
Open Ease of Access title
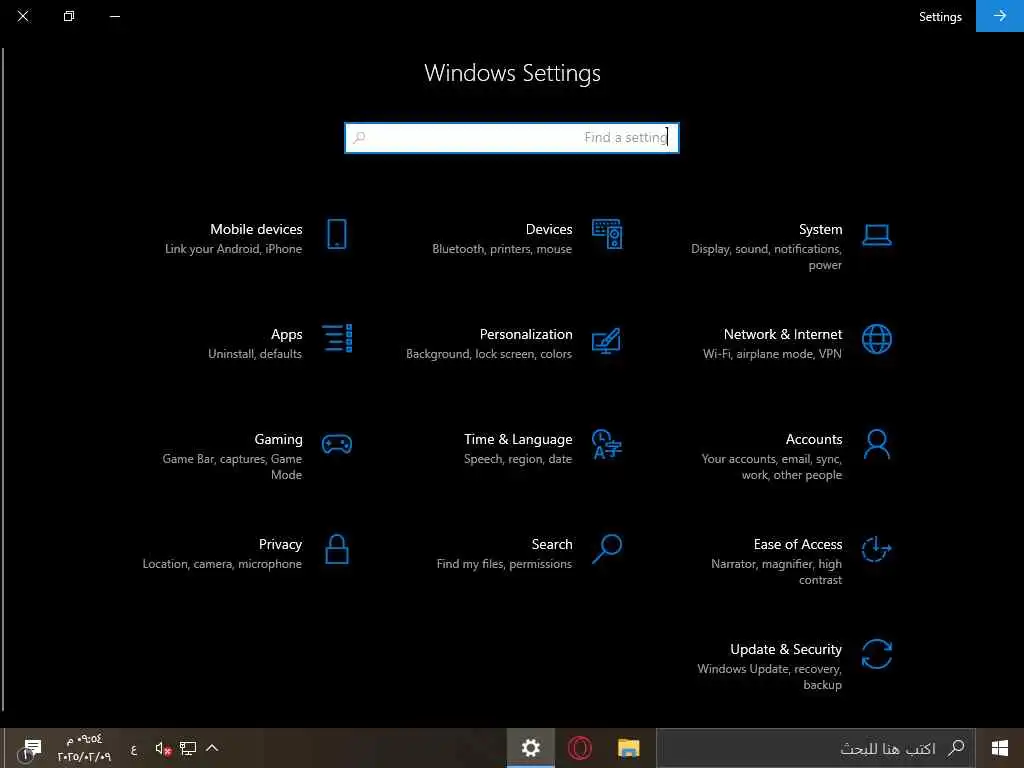797,545
